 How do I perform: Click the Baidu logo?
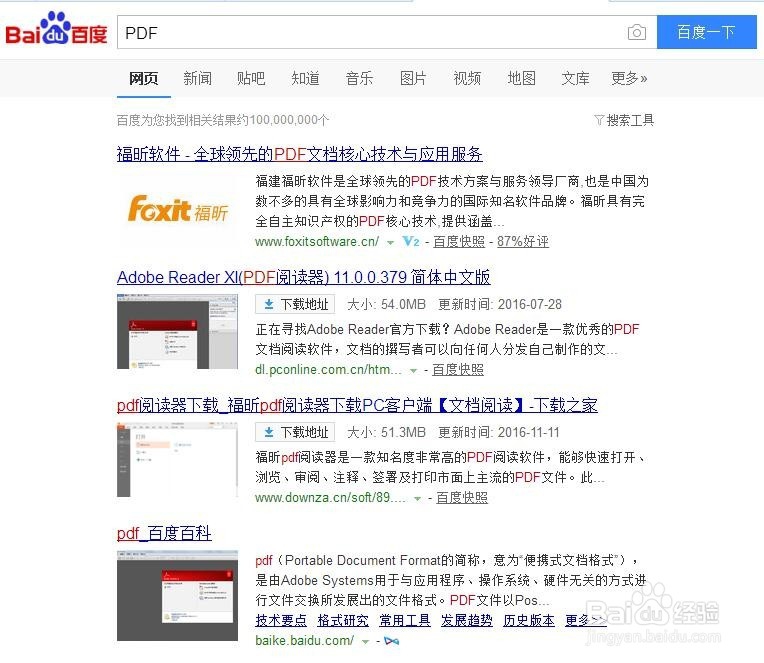click(56, 30)
